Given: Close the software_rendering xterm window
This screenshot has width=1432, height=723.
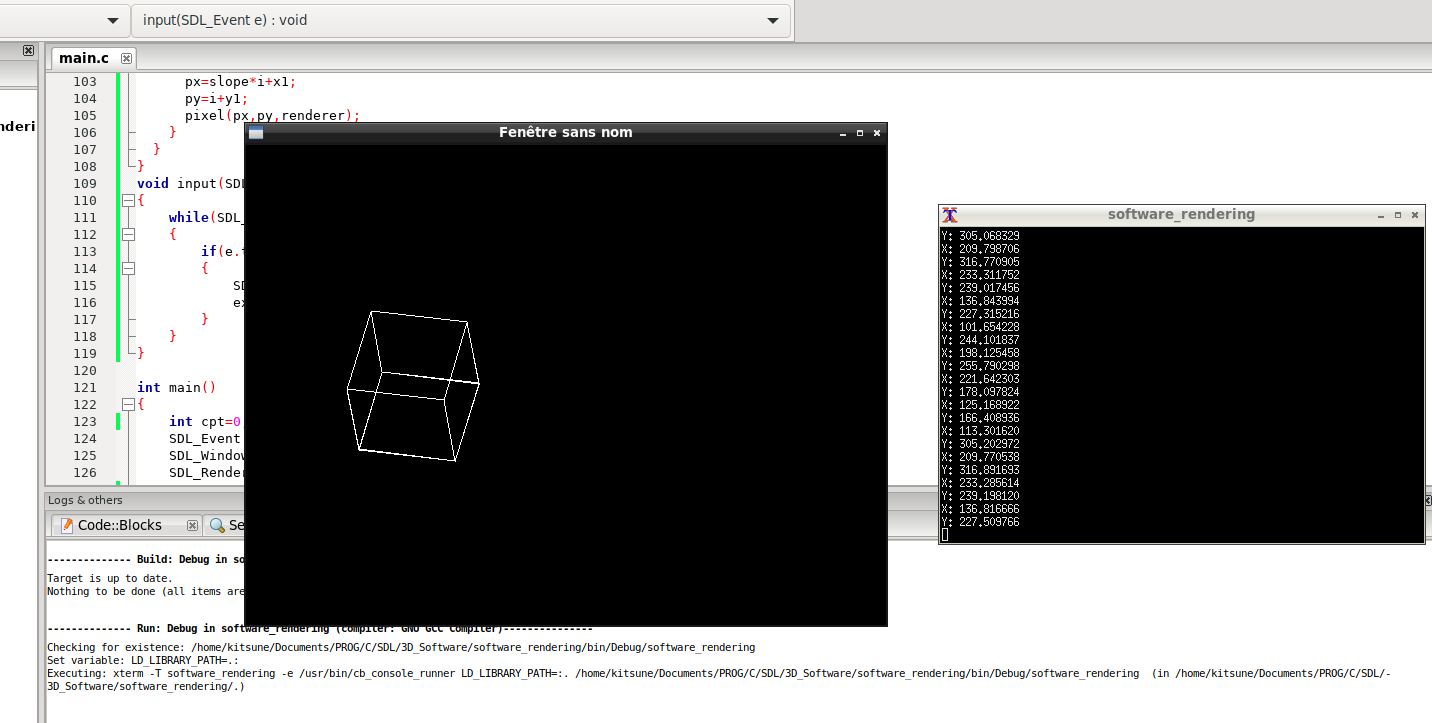Looking at the screenshot, I should tap(1415, 215).
